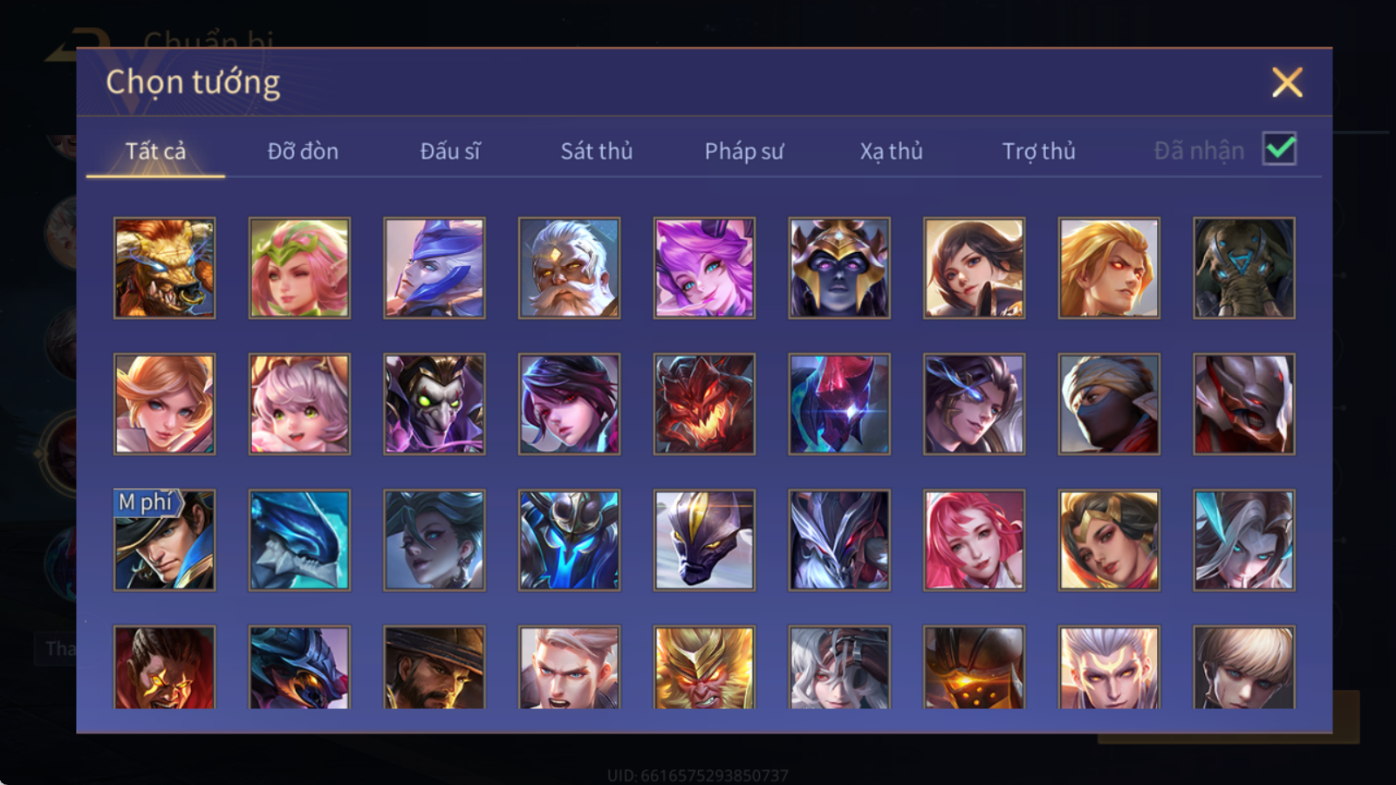
Task: Choose the golden monkey king hero
Action: pos(704,667)
